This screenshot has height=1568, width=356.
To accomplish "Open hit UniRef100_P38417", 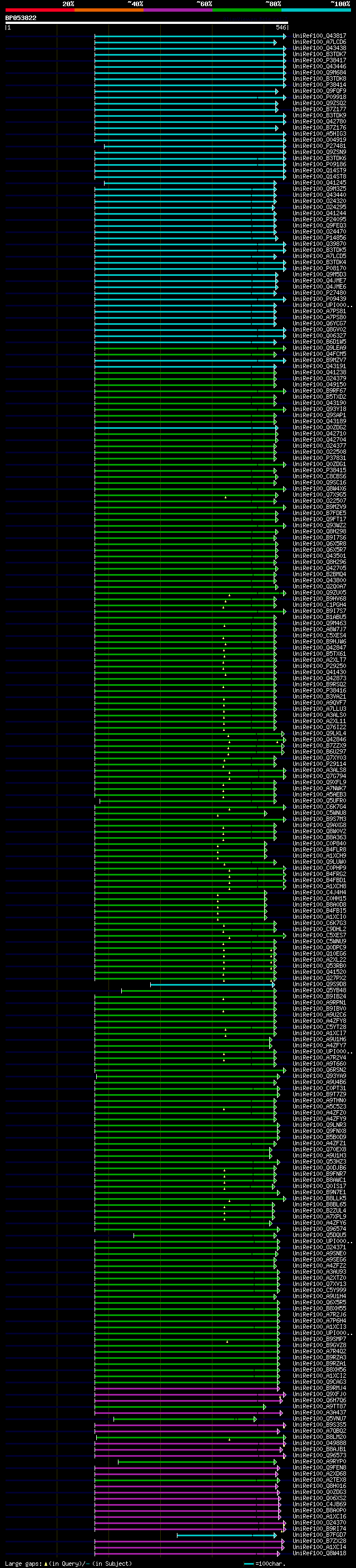I will [x=319, y=60].
